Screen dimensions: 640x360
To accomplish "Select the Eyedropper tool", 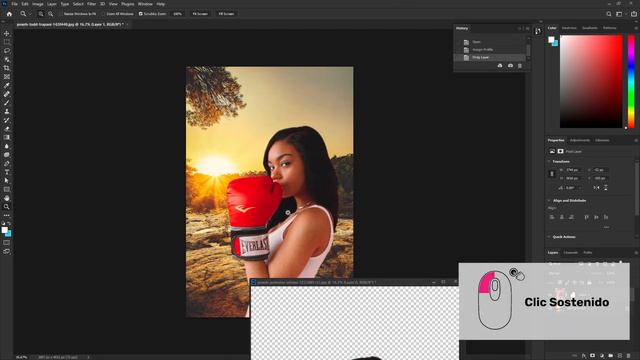I will (x=7, y=85).
